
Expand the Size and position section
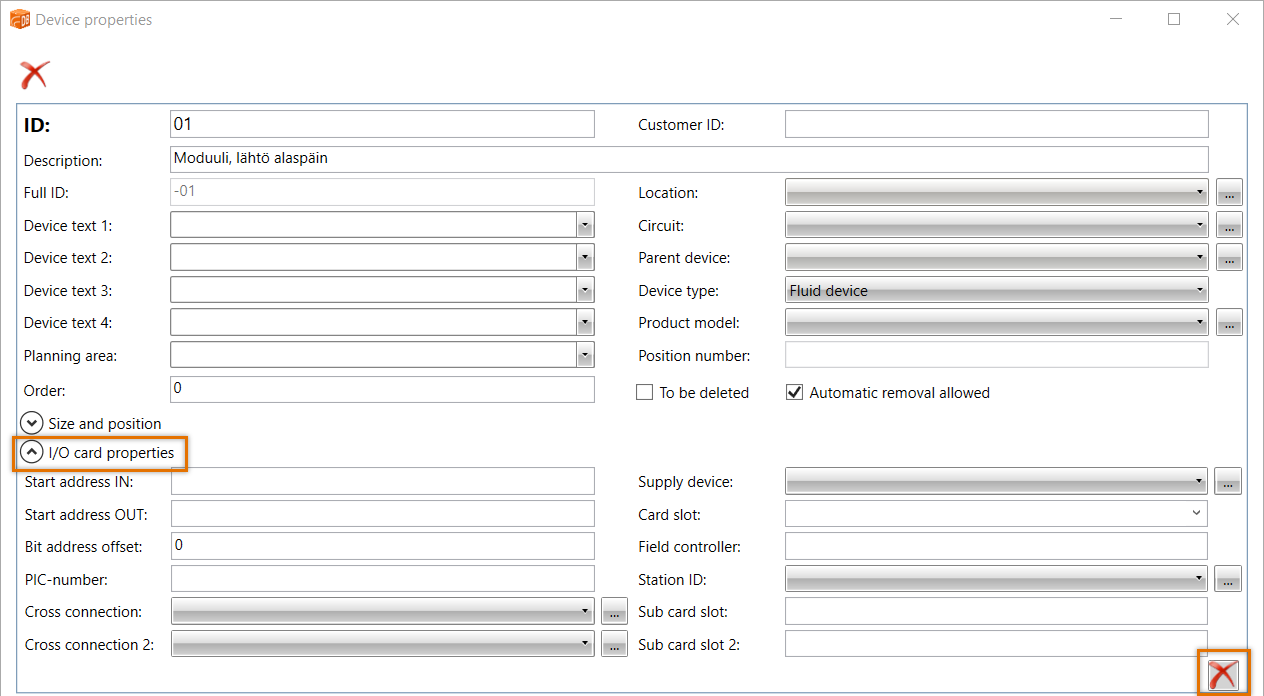(32, 423)
